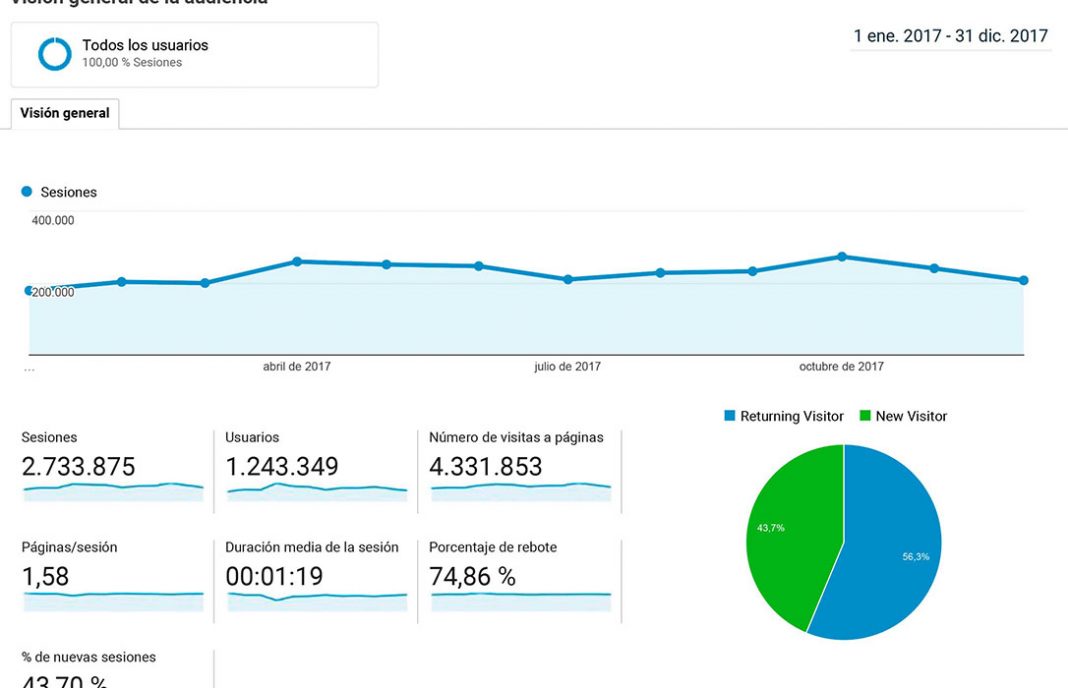Image resolution: width=1068 pixels, height=688 pixels.
Task: Click the Porcentaje de rebote value 74,86 %
Action: tap(472, 577)
